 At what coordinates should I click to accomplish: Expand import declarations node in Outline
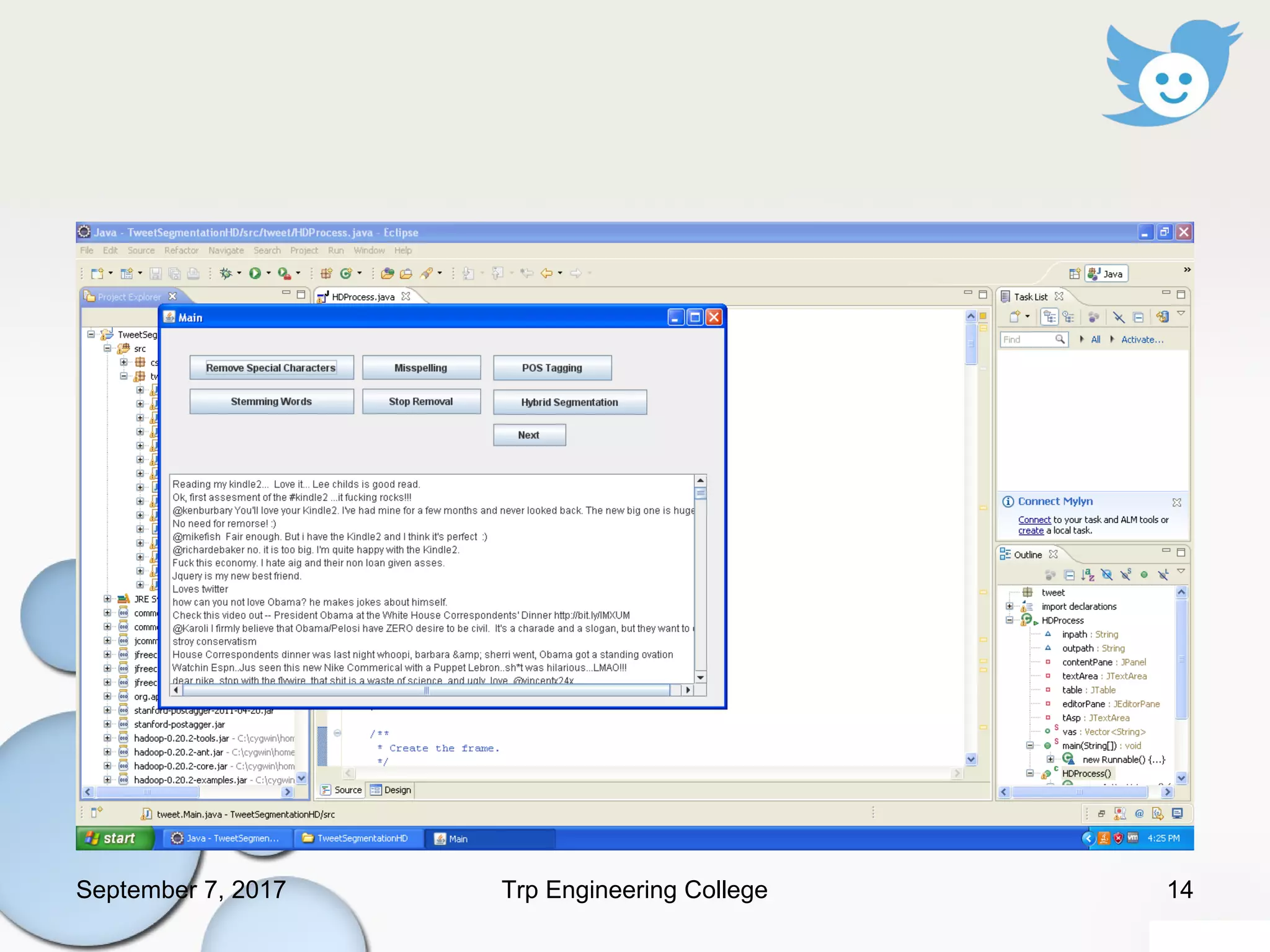pos(1010,607)
